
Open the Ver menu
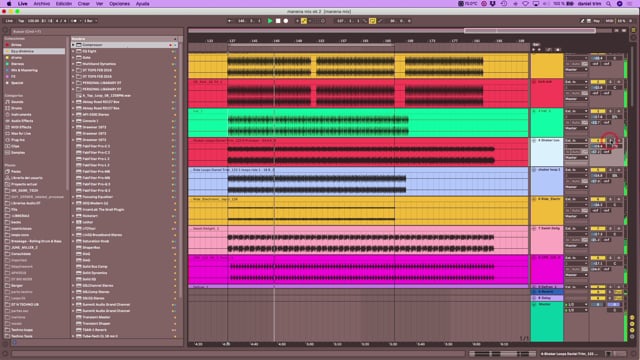(x=99, y=4)
